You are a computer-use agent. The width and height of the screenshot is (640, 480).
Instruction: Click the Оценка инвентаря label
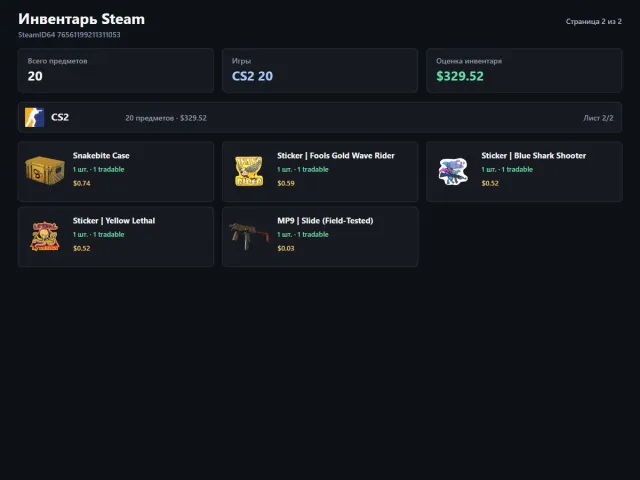[469, 61]
